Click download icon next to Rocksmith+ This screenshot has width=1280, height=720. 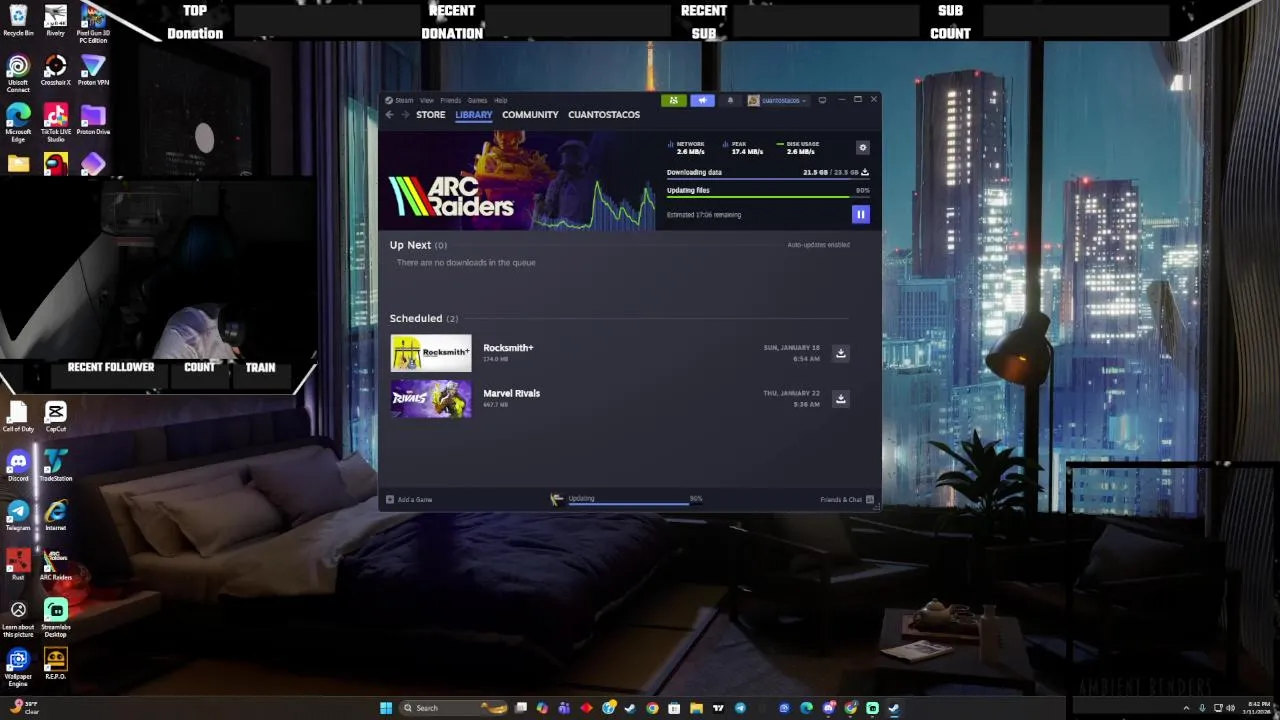coord(840,353)
